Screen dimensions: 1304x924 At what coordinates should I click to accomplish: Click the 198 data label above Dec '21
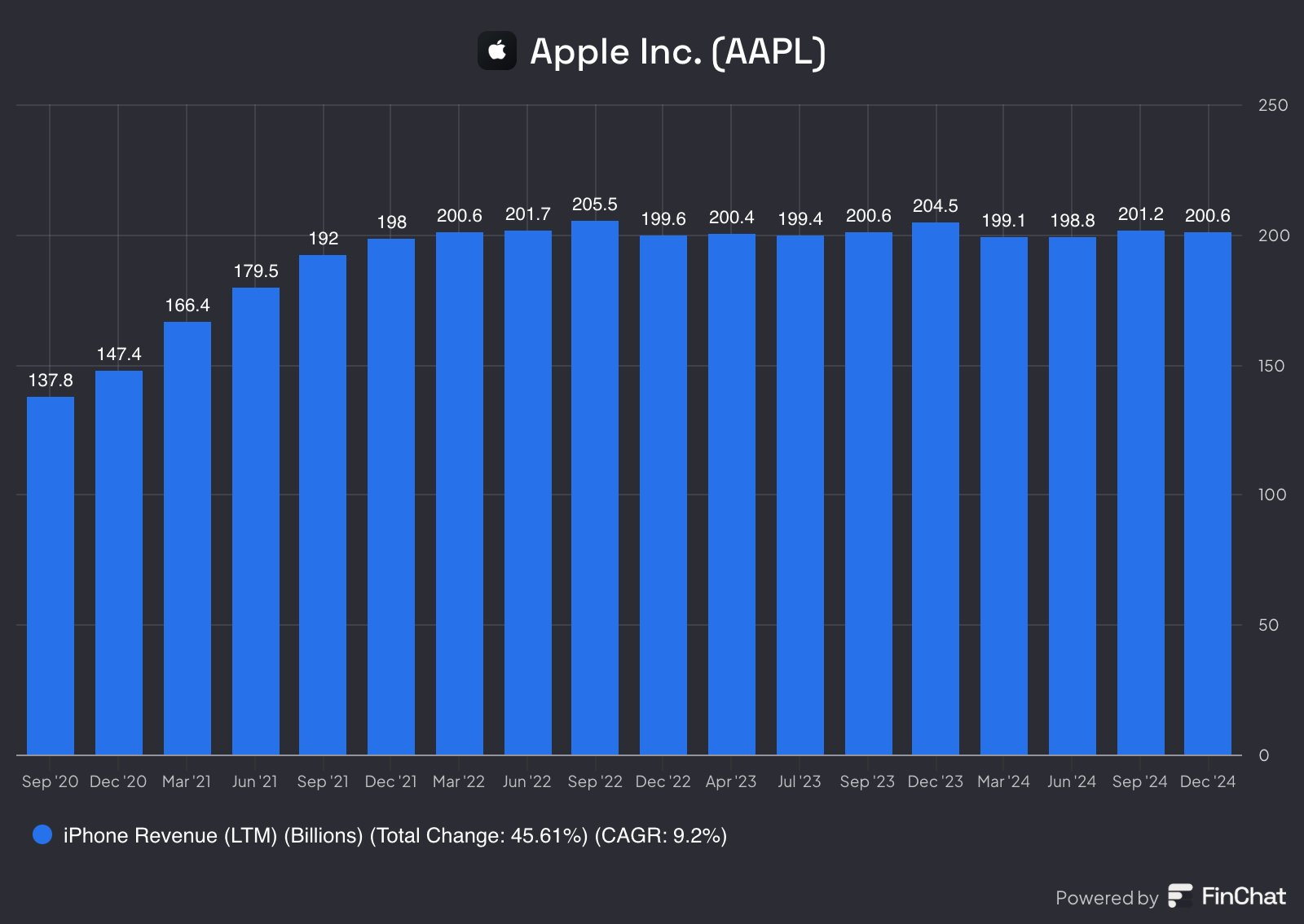click(391, 222)
